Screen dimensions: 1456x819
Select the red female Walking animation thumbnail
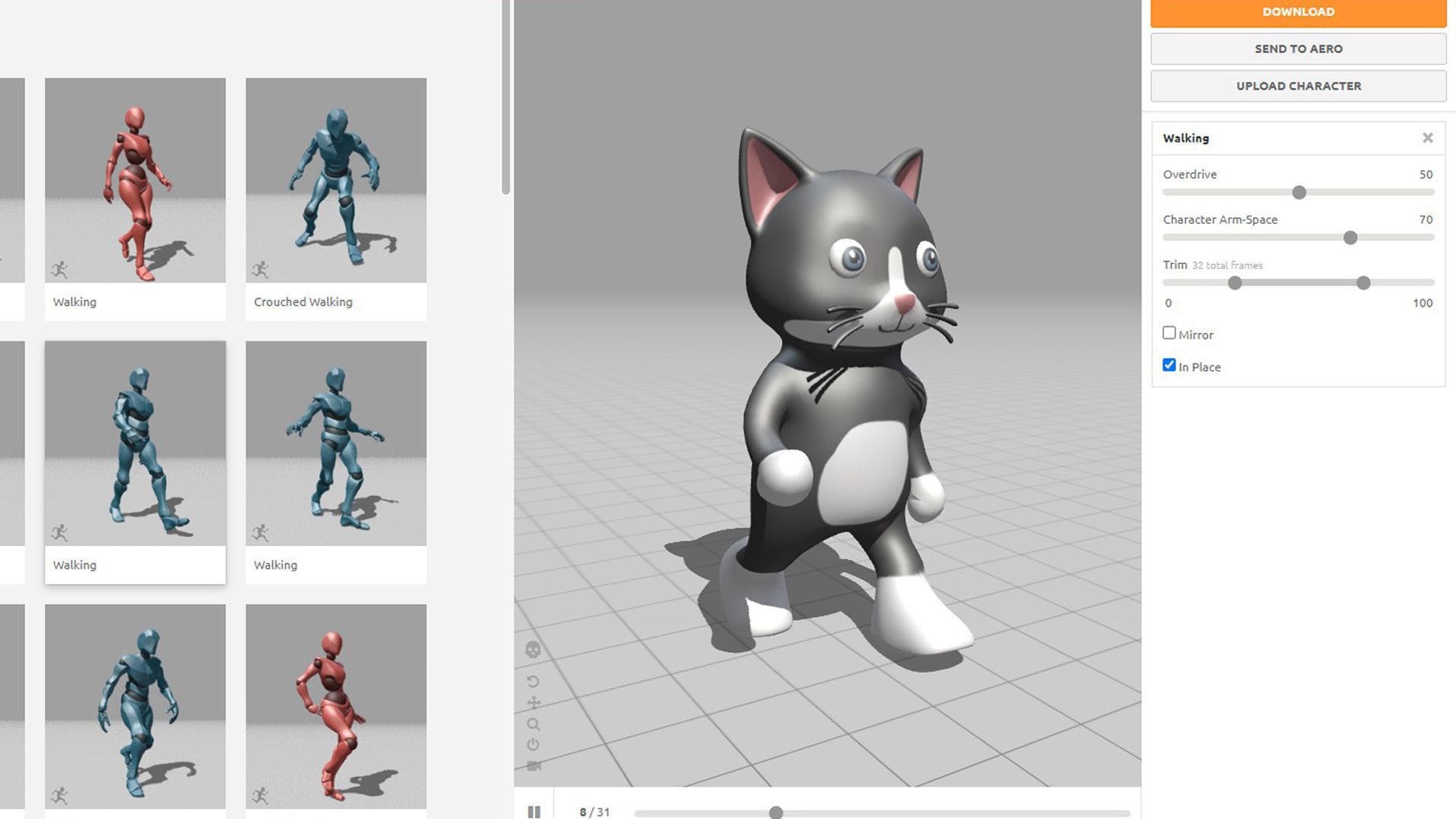click(x=135, y=180)
